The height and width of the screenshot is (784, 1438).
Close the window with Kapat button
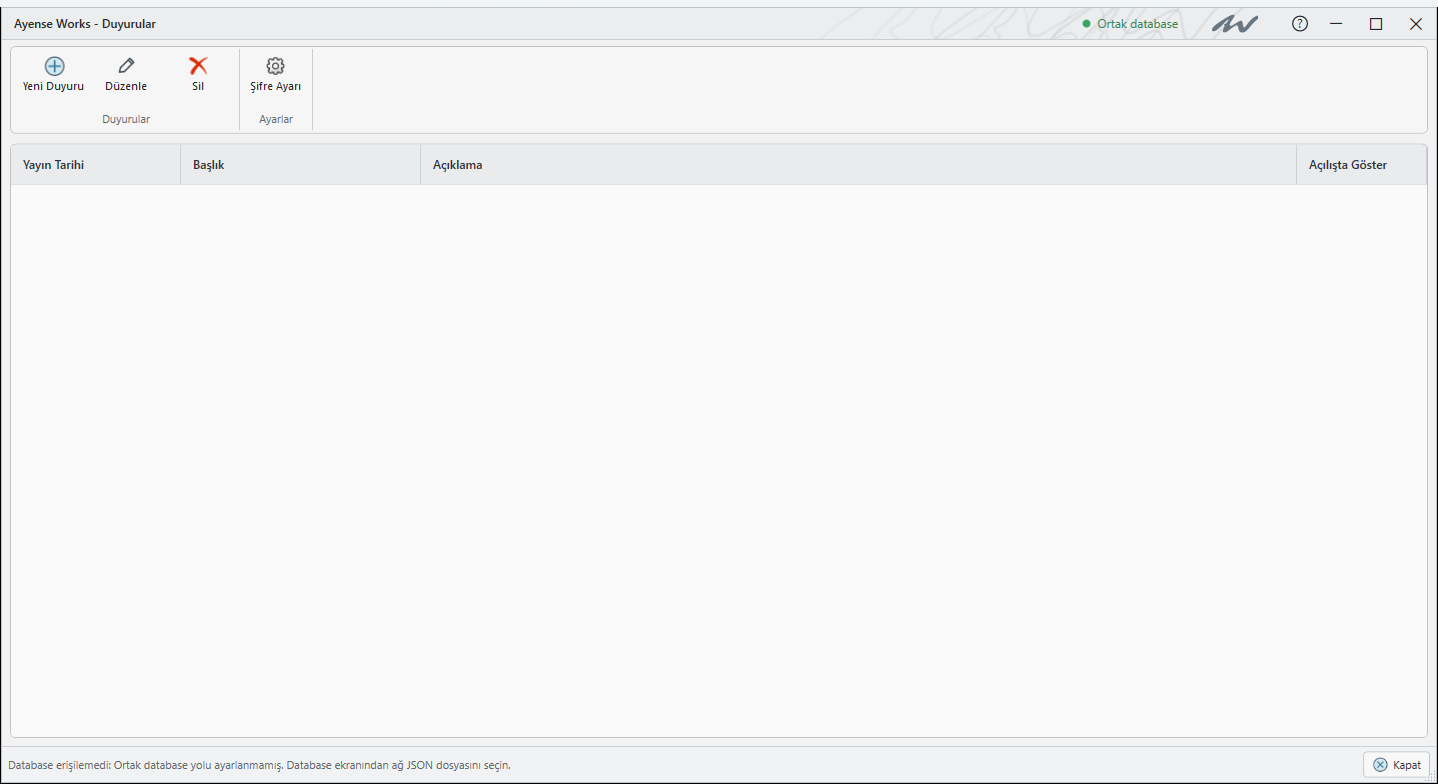coord(1397,765)
